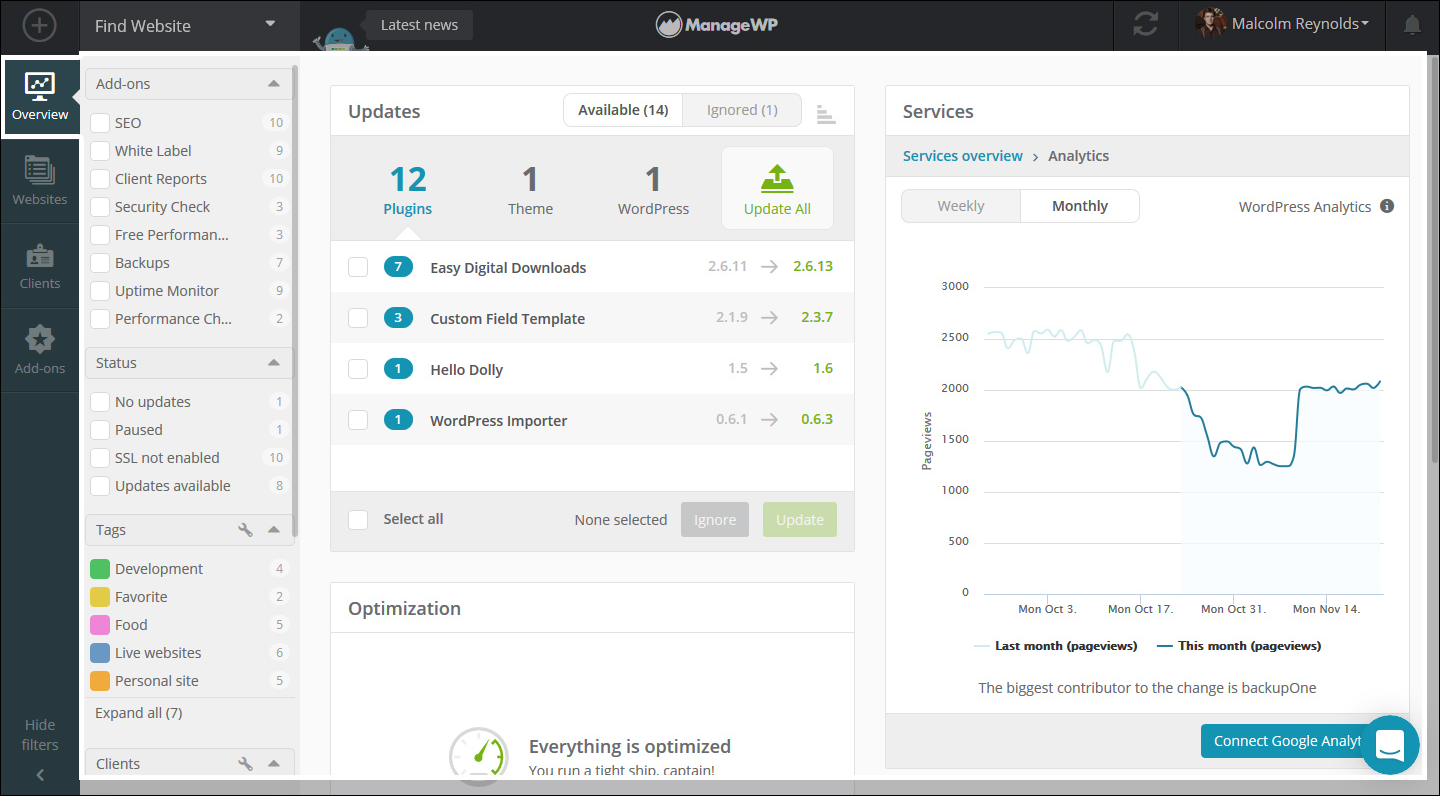Click the sync/refresh icon in the top bar
This screenshot has height=796, width=1440.
pyautogui.click(x=1145, y=25)
